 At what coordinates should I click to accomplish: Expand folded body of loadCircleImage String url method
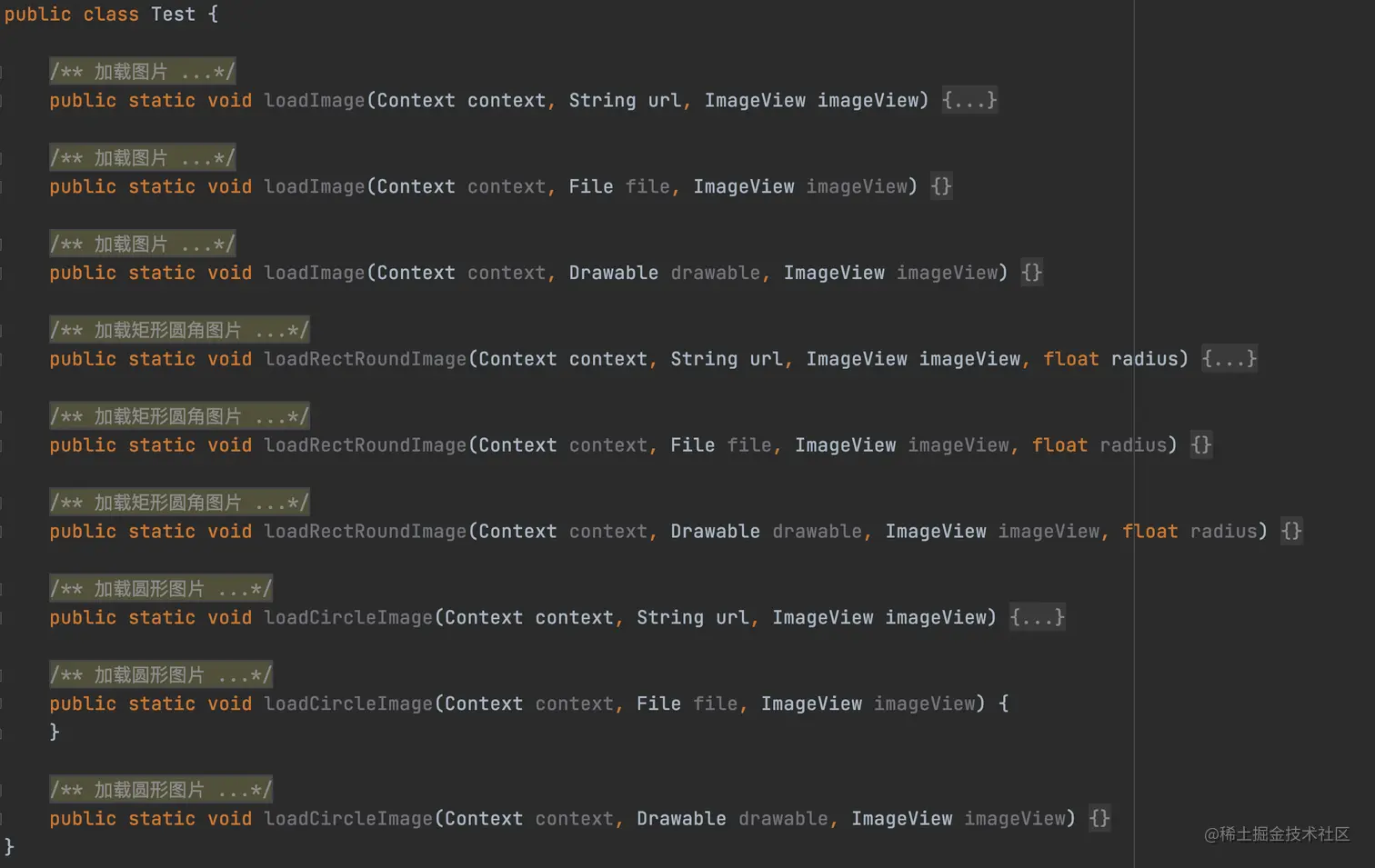pos(1037,618)
